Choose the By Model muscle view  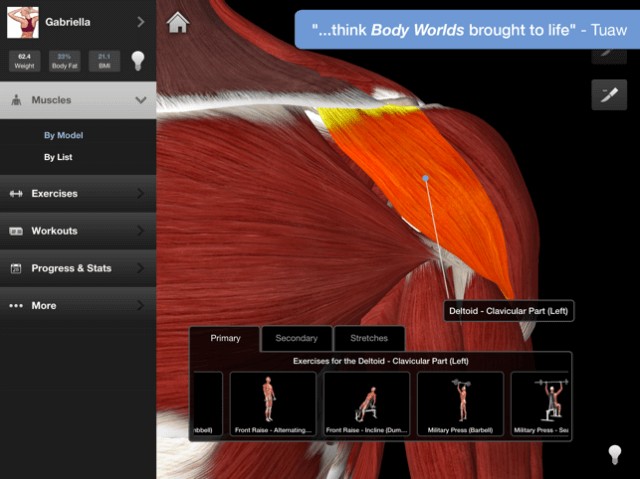pyautogui.click(x=63, y=135)
